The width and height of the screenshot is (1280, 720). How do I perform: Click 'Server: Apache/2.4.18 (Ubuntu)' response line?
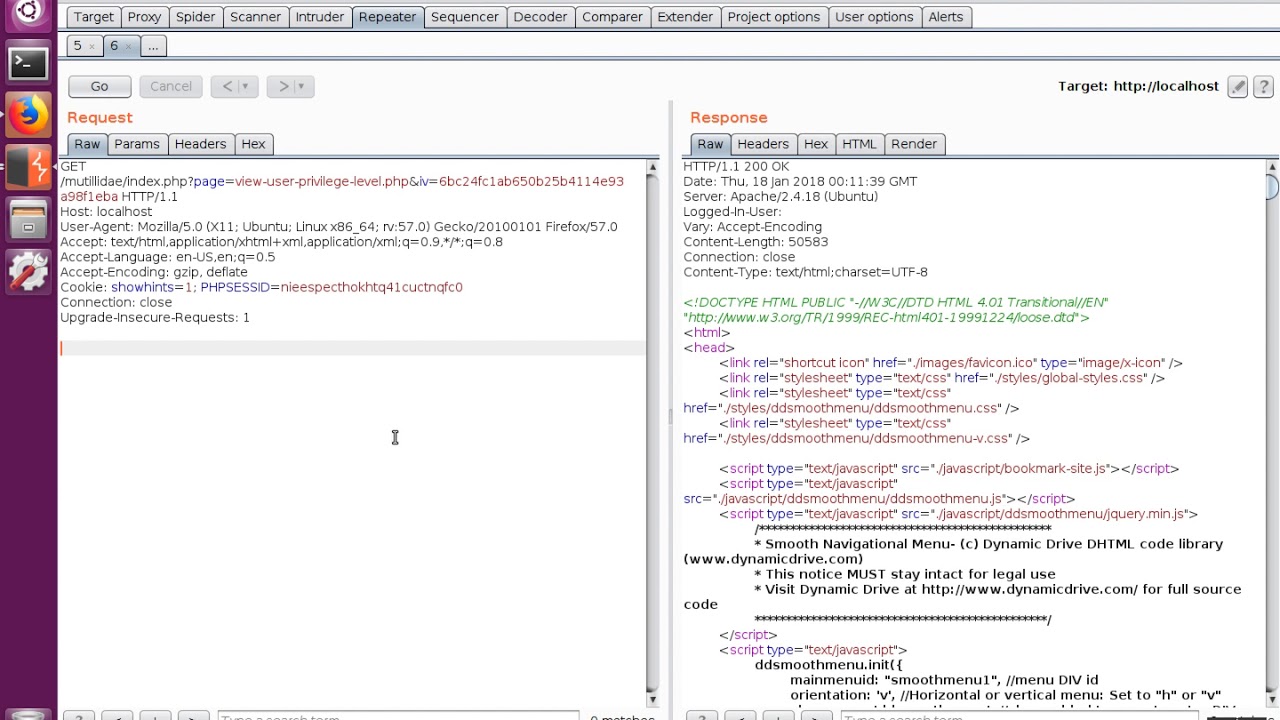(781, 197)
